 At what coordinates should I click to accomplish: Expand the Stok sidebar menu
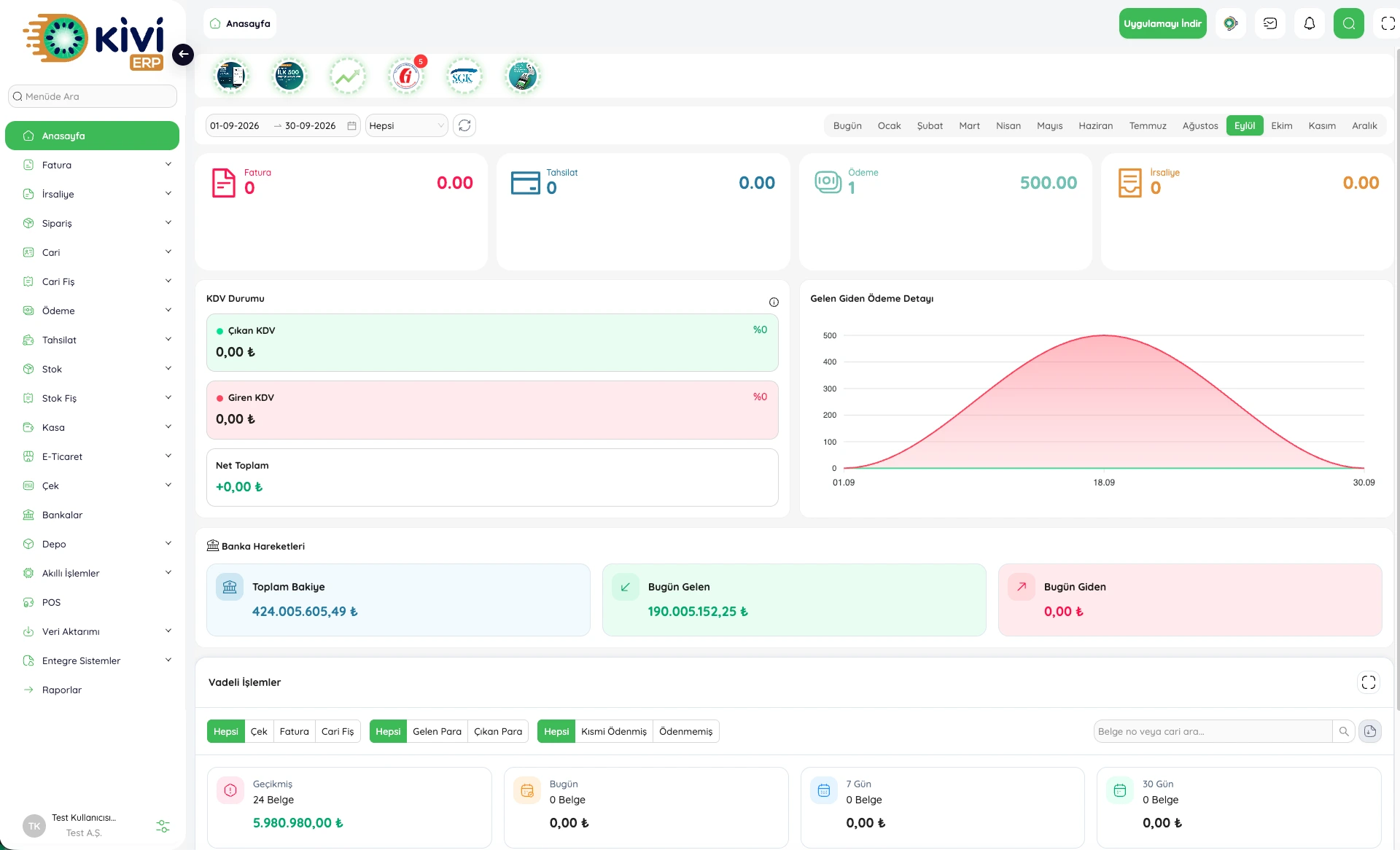(92, 369)
